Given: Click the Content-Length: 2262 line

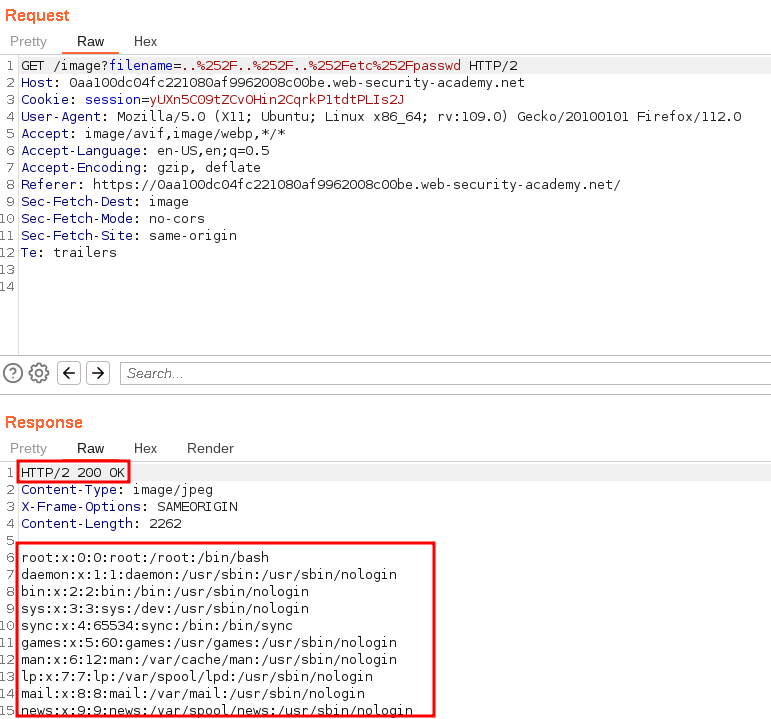Looking at the screenshot, I should 101,524.
